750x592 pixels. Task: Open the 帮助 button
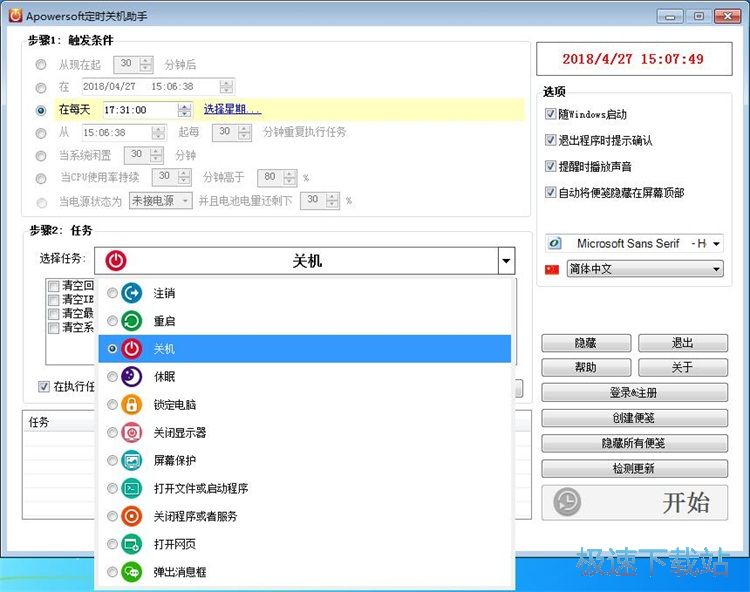586,367
